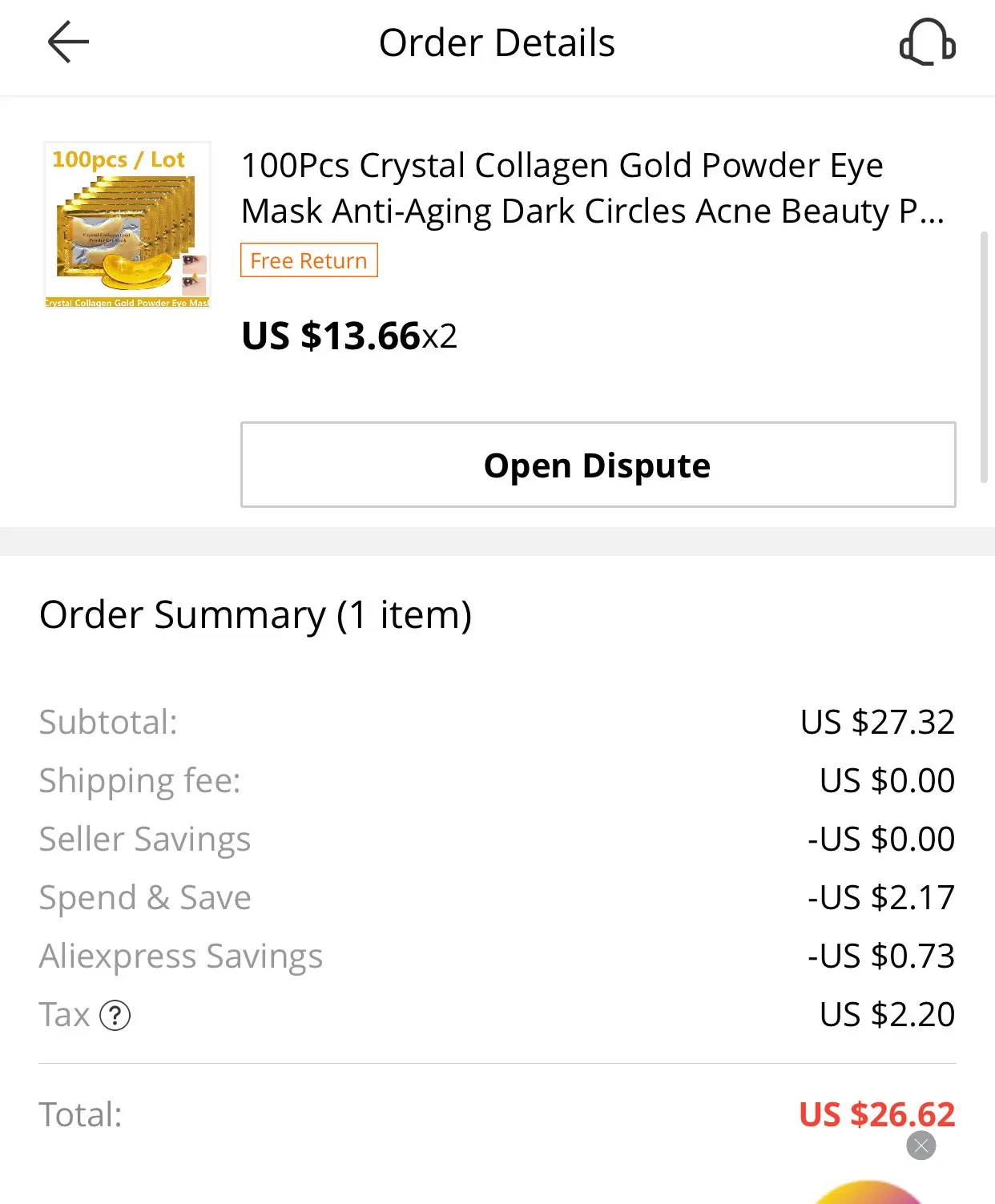Dismiss the floating bubble with X
This screenshot has height=1204, width=995.
[x=920, y=1146]
